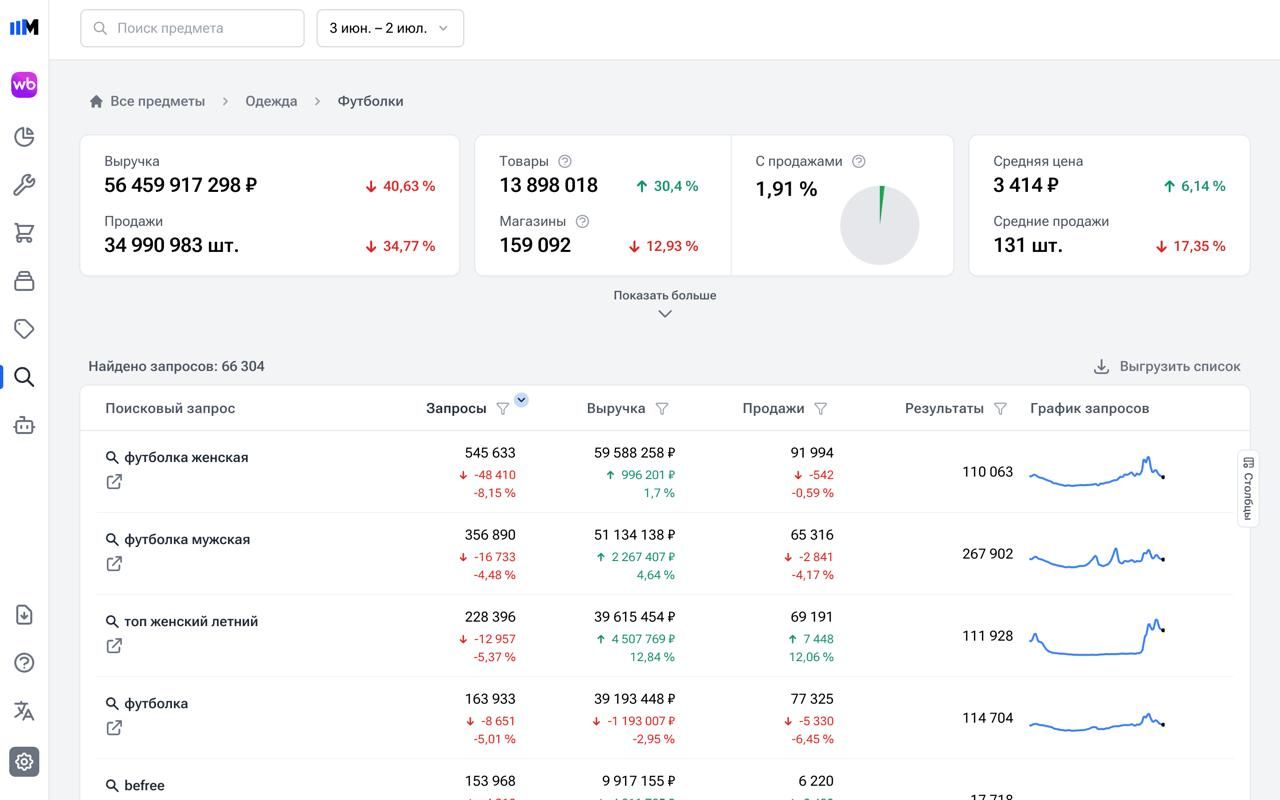1280x800 pixels.
Task: Click Выгрузить список button
Action: [1167, 367]
